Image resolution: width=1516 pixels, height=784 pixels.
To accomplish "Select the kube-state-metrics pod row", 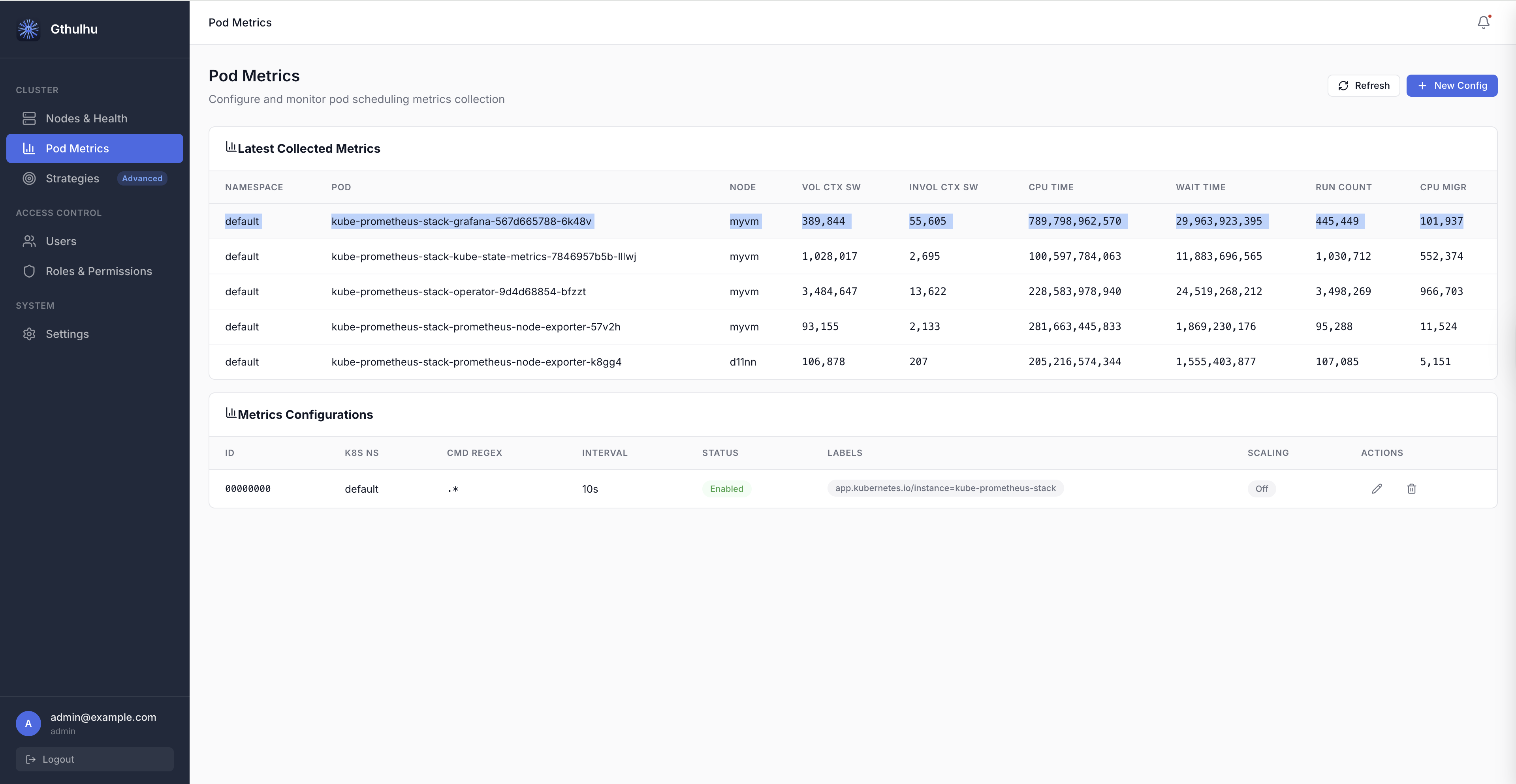I will (483, 257).
